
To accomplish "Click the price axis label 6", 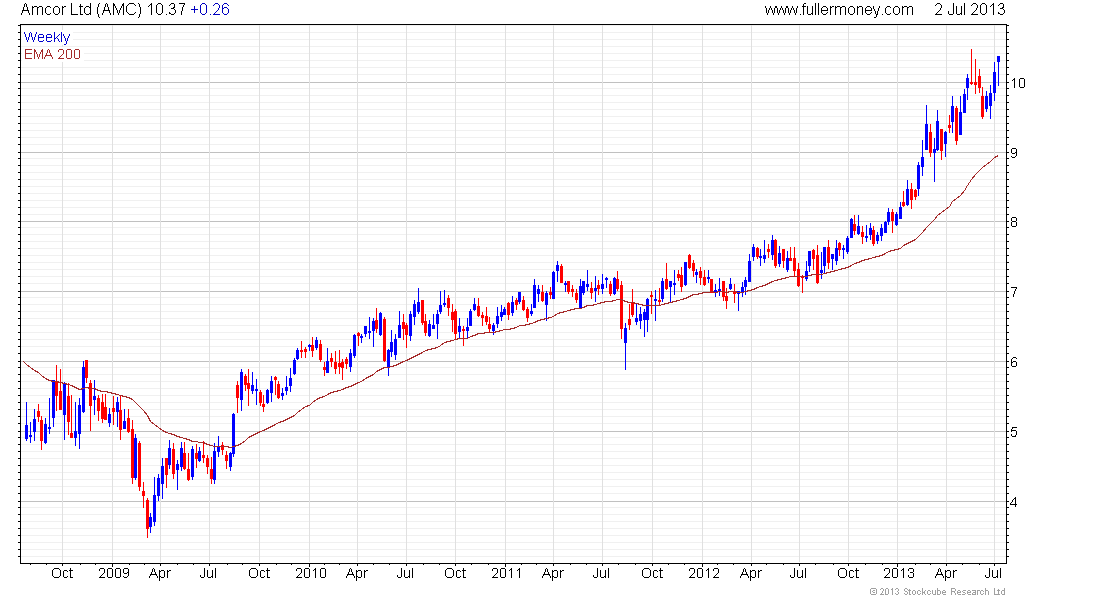I will pos(1014,362).
